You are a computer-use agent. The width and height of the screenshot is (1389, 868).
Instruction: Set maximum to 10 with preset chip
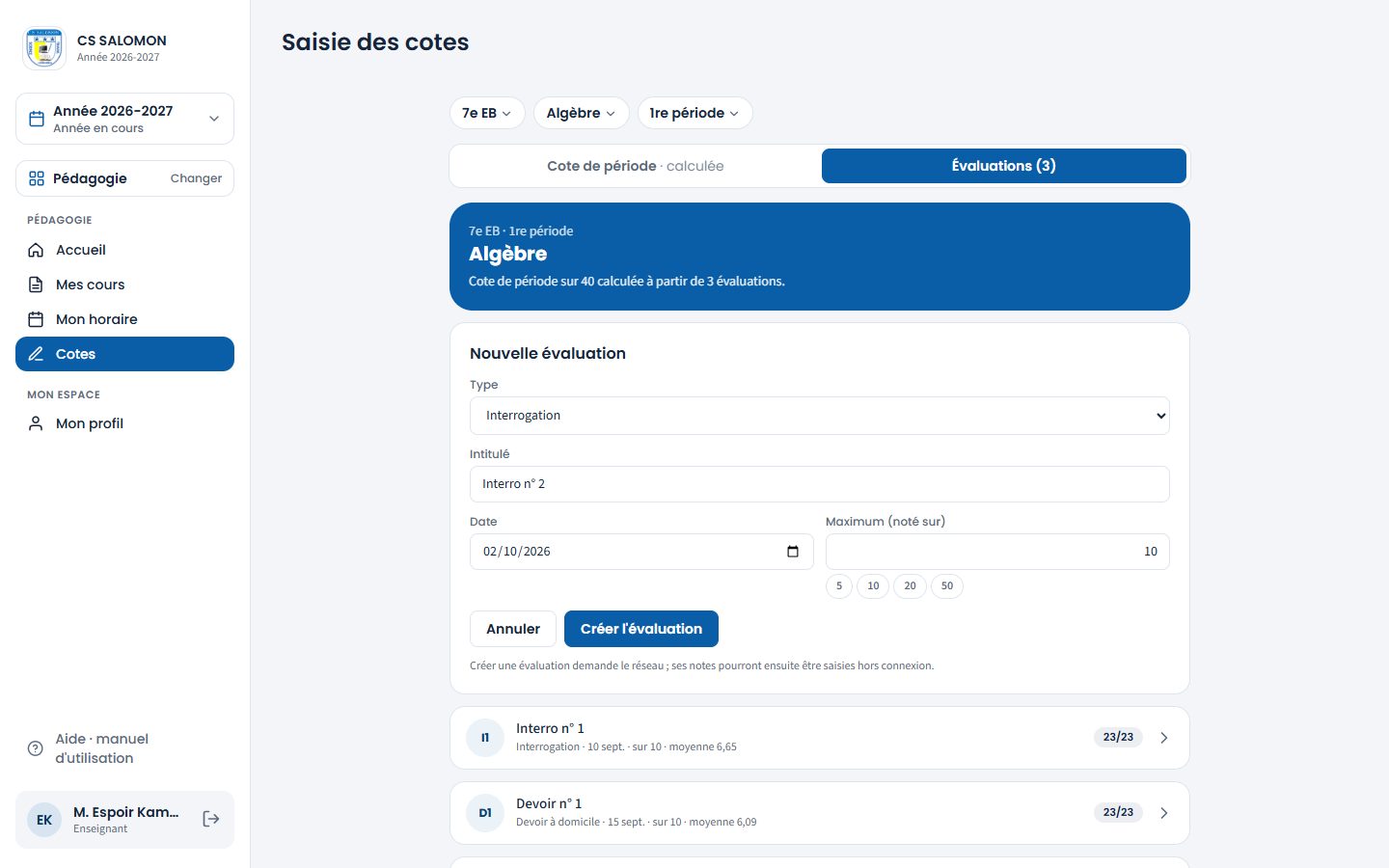[x=873, y=585]
